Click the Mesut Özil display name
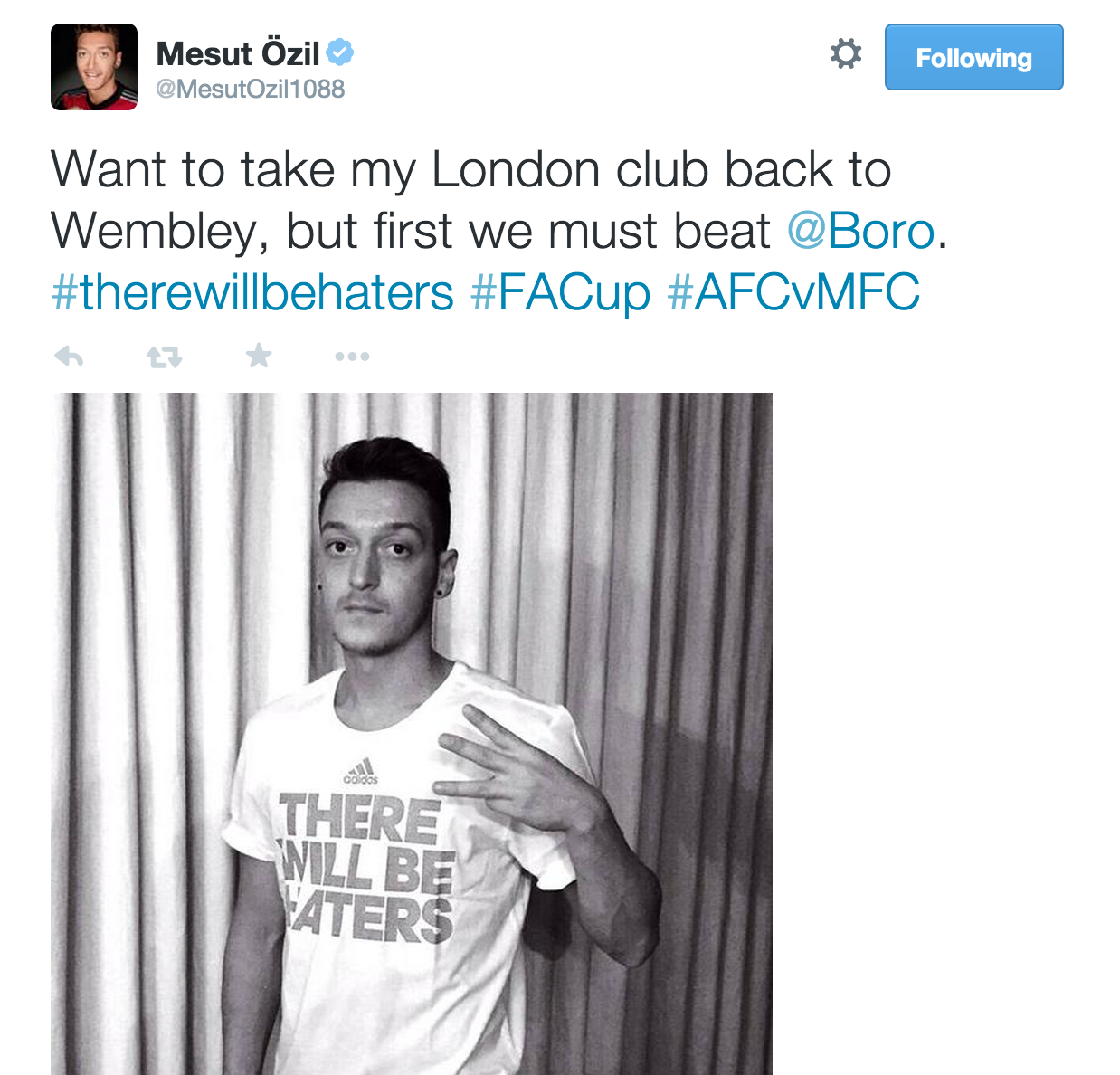Screen dimensions: 1120x1075 (238, 53)
